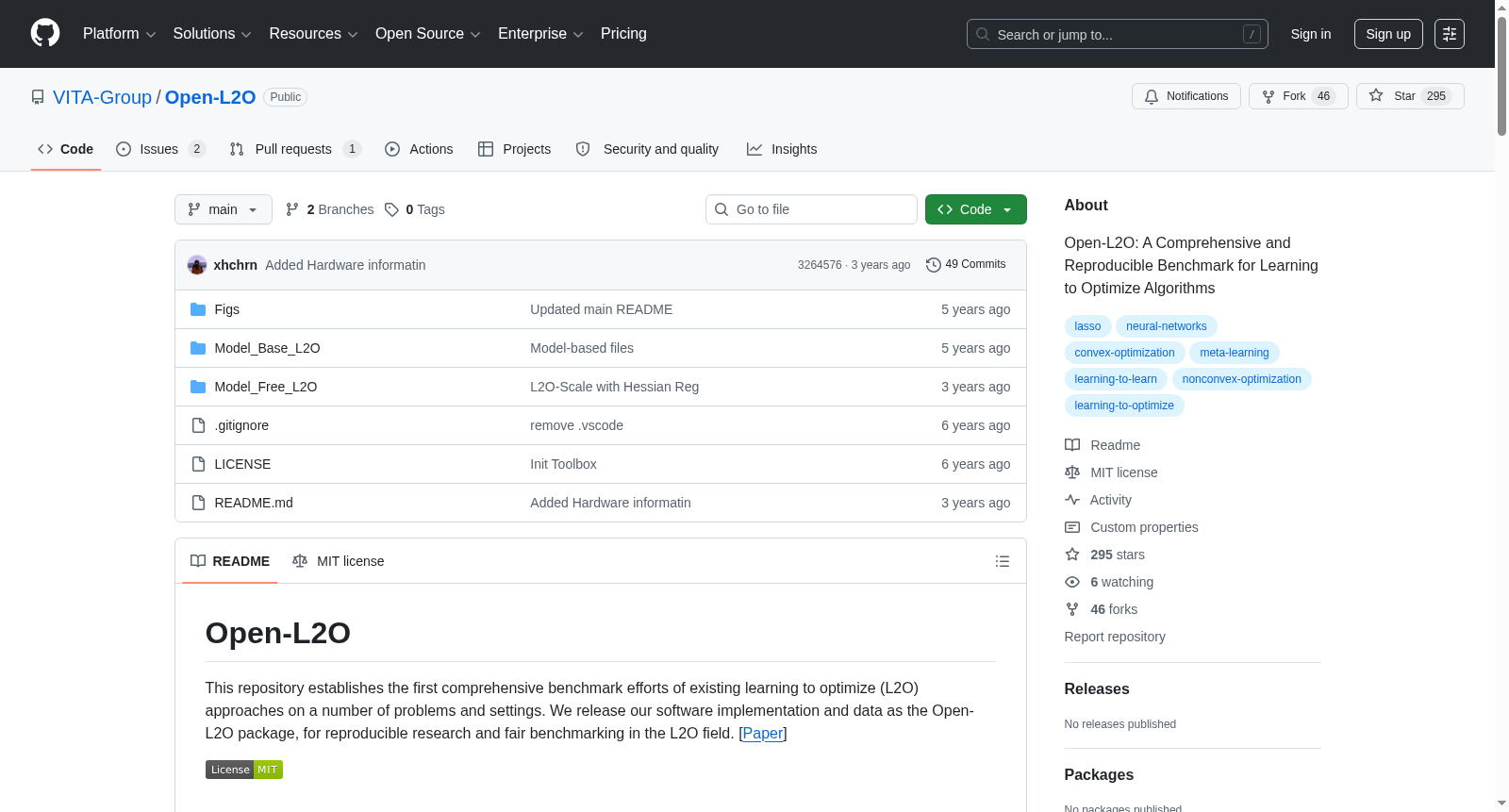The width and height of the screenshot is (1509, 812).
Task: Expand the Resources menu
Action: coord(313,34)
